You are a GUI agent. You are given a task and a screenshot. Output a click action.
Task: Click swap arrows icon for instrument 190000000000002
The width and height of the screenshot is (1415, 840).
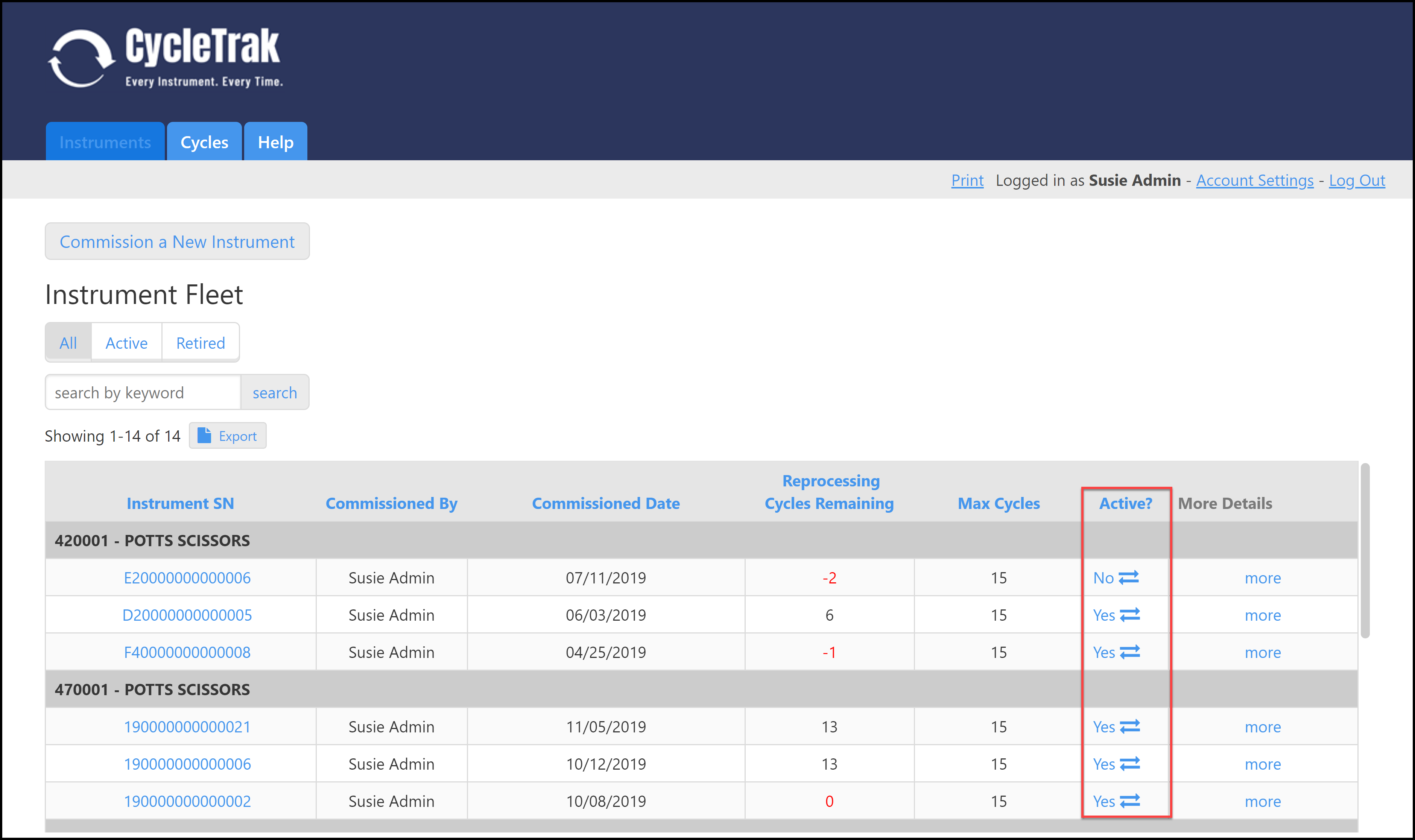[x=1130, y=801]
